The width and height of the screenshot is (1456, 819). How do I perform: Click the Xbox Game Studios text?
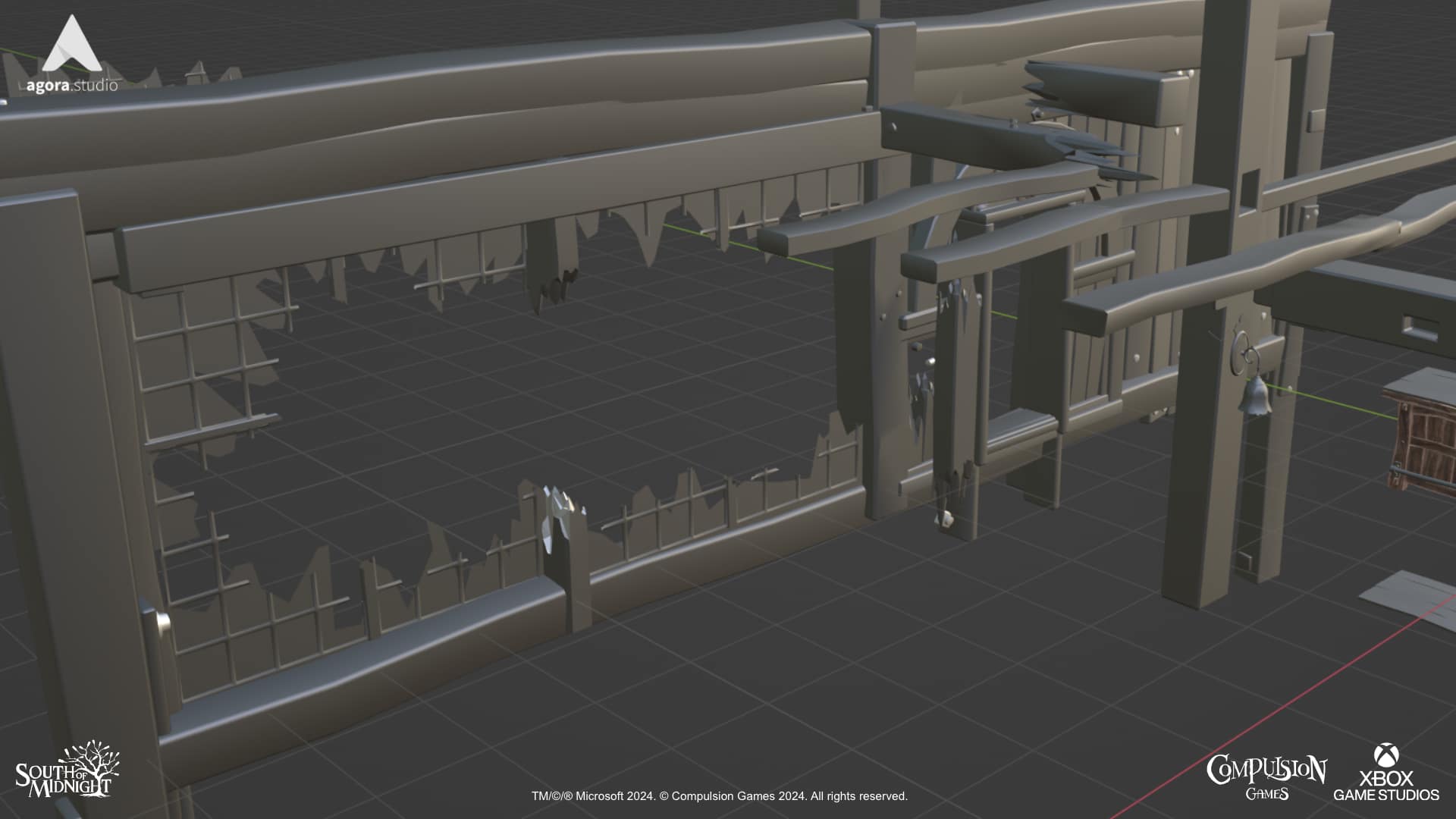click(1385, 787)
